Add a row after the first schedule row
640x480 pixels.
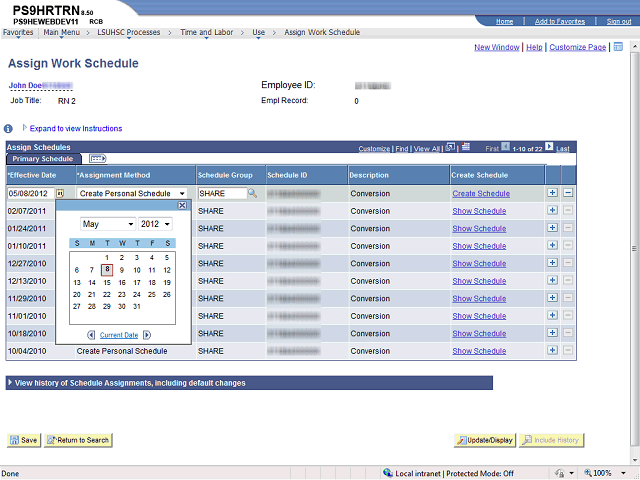click(x=552, y=193)
